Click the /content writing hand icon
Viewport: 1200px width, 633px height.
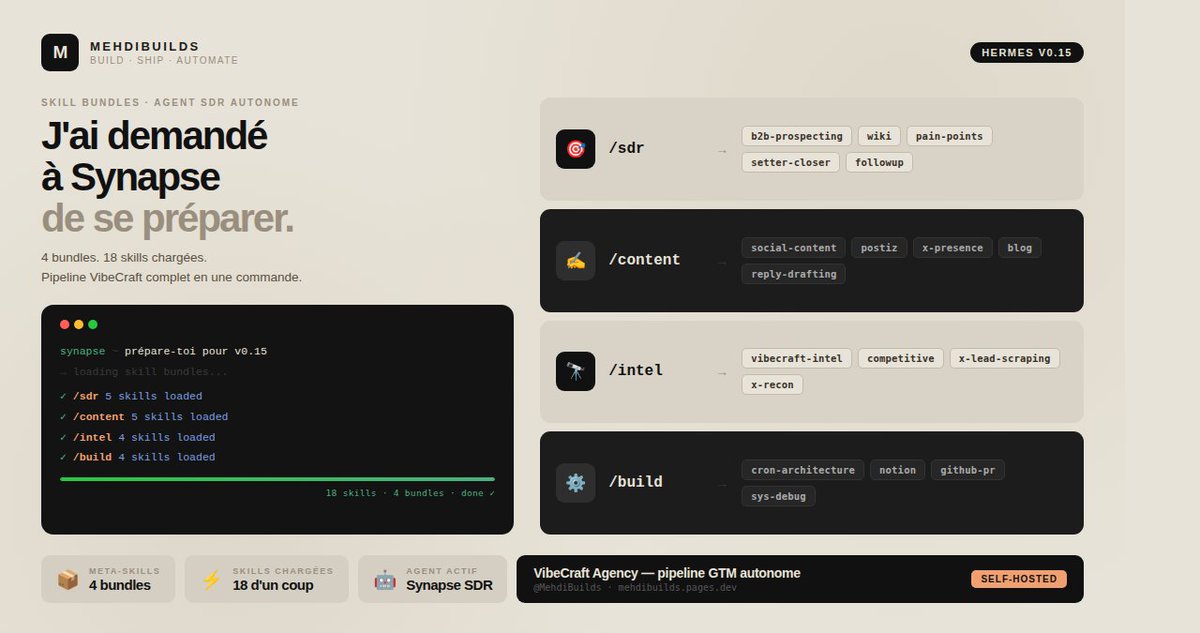tap(575, 260)
